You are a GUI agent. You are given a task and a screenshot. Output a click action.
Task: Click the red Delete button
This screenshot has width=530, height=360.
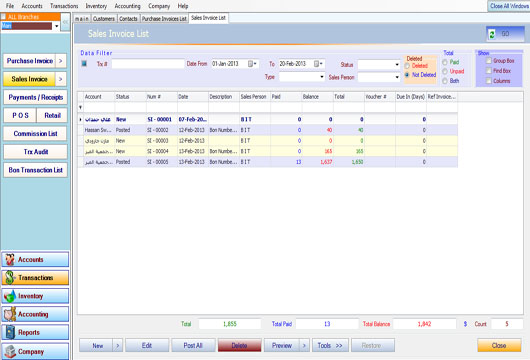[239, 346]
